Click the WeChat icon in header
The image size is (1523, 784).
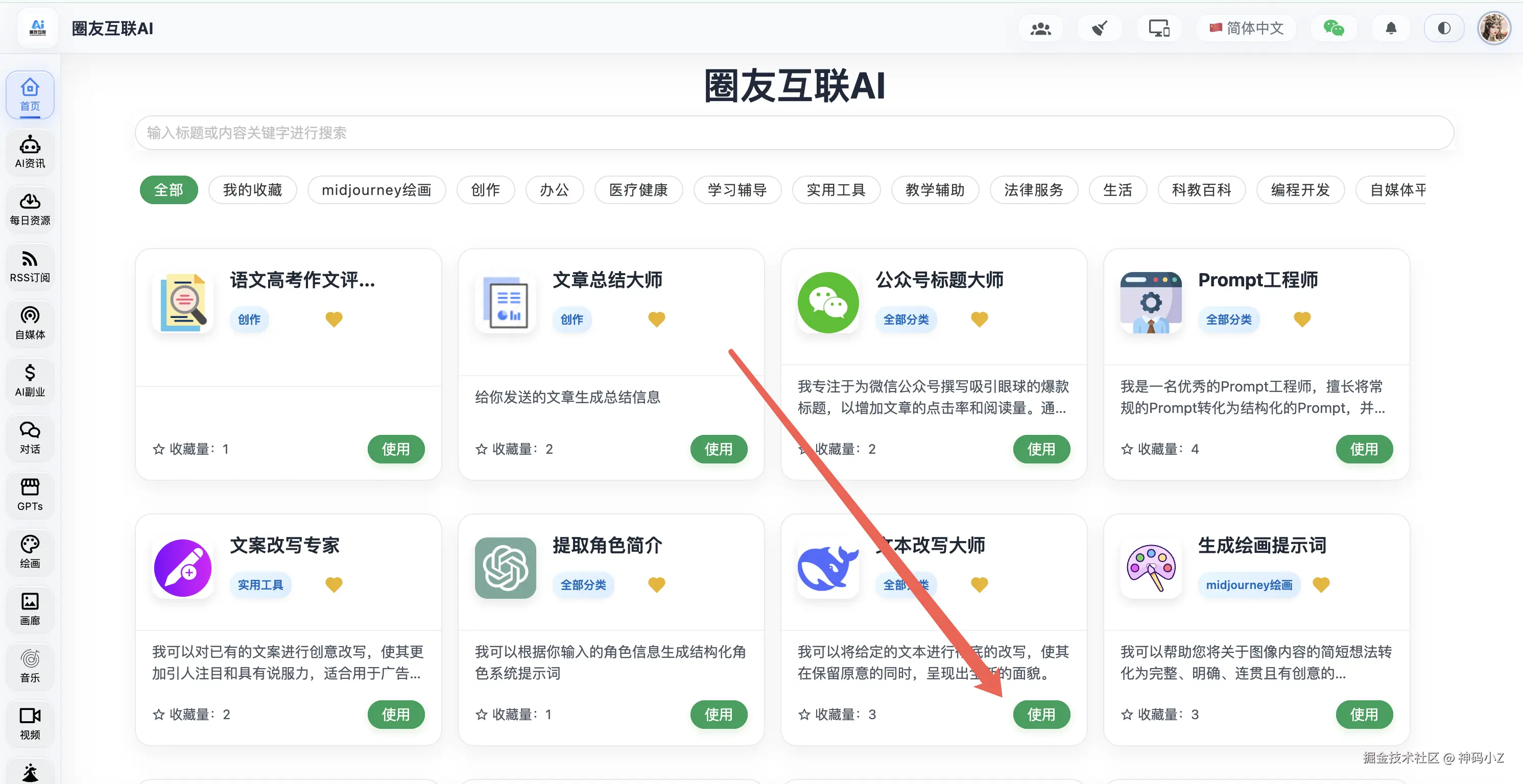pyautogui.click(x=1333, y=29)
